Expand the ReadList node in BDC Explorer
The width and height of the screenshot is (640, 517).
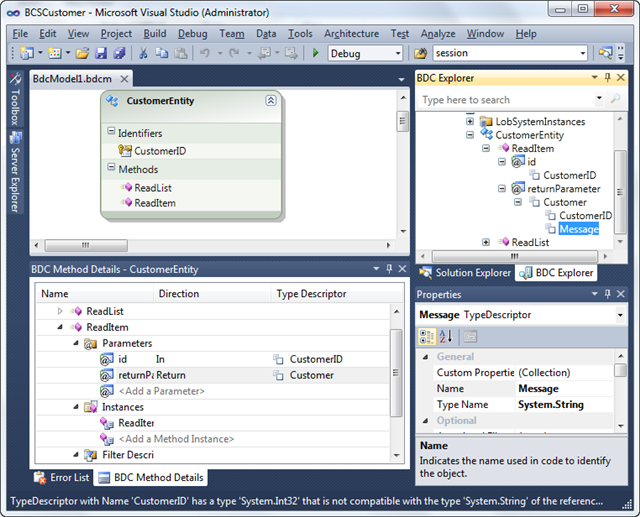pyautogui.click(x=486, y=242)
